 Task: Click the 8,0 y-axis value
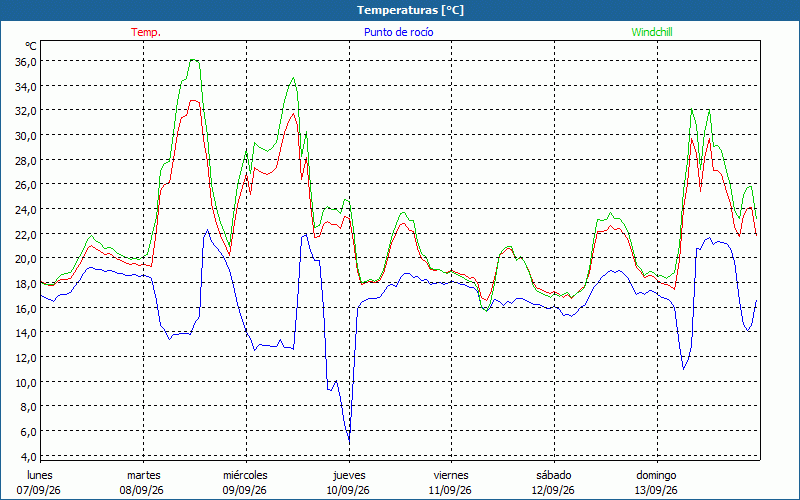tap(28, 407)
